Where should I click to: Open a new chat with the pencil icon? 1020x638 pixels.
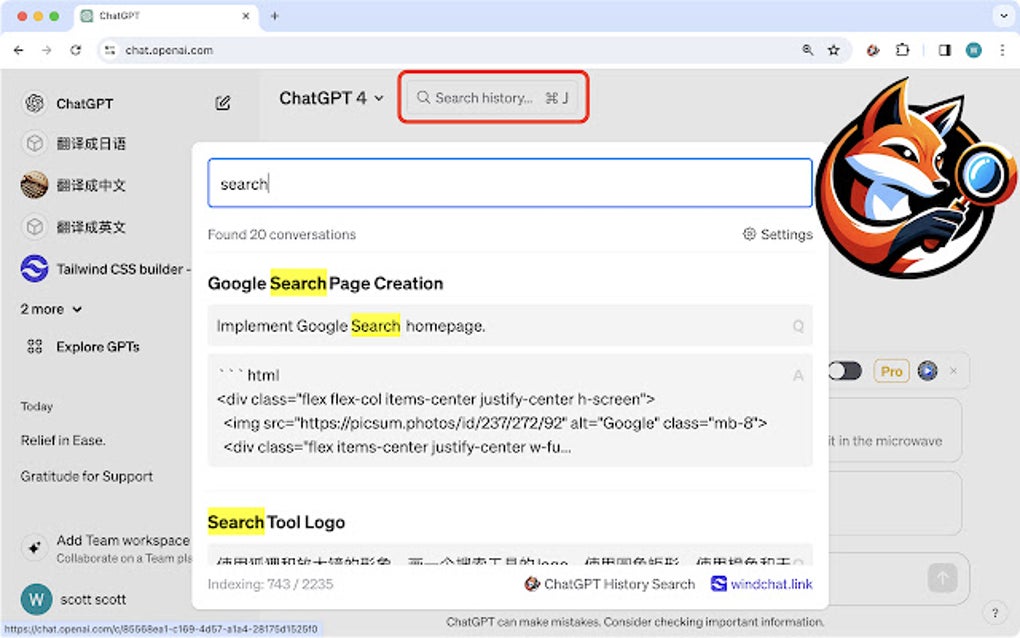224,103
